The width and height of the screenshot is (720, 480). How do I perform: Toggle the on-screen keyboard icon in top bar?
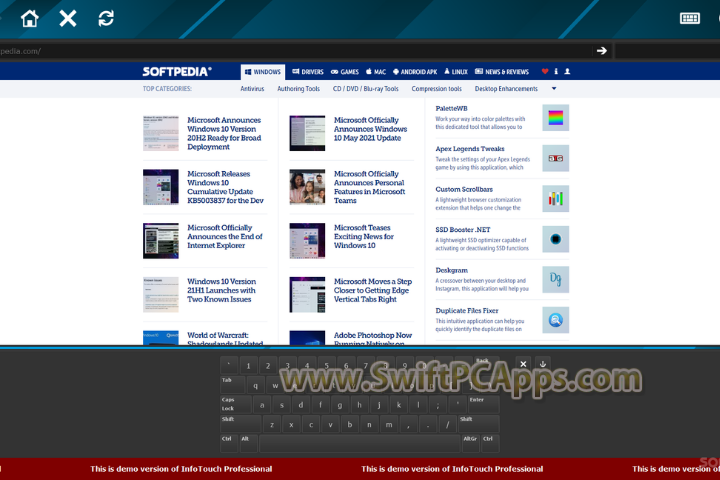690,18
